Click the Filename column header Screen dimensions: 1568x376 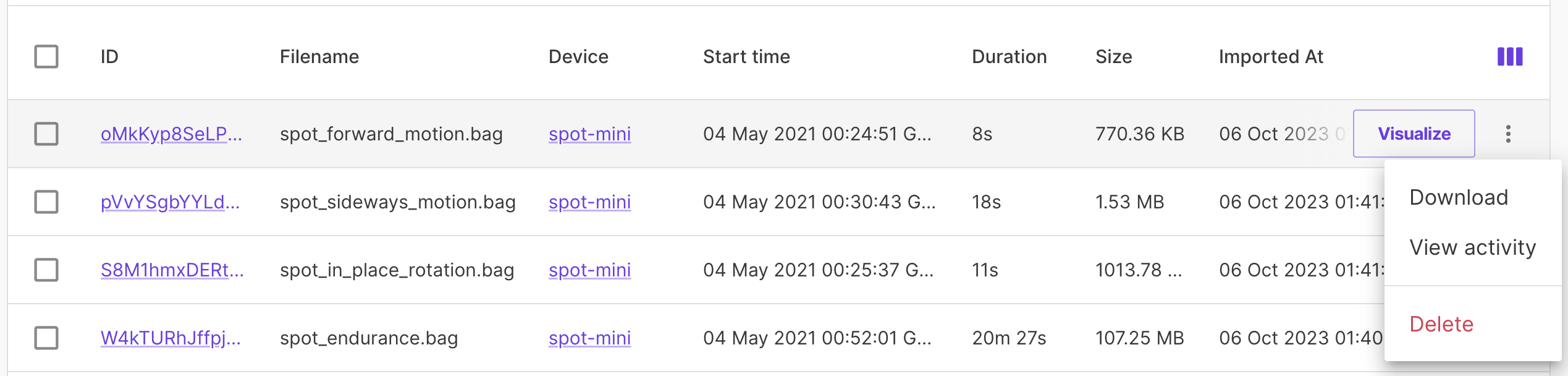(x=319, y=57)
